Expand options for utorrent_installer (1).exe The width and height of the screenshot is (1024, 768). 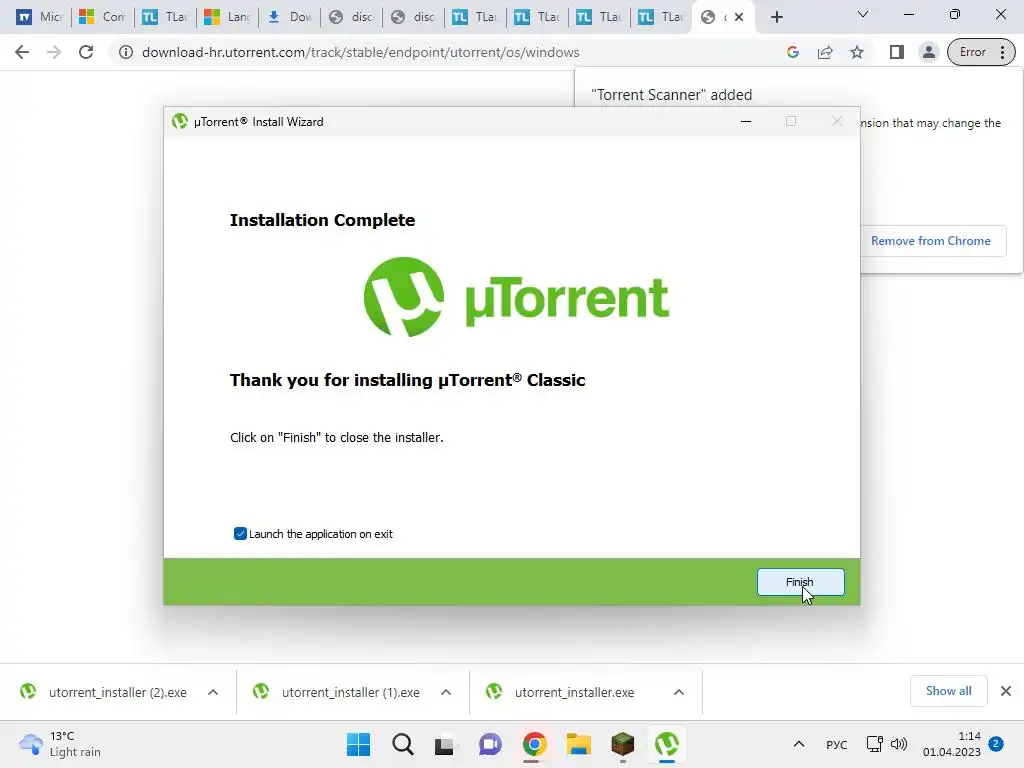click(x=446, y=692)
